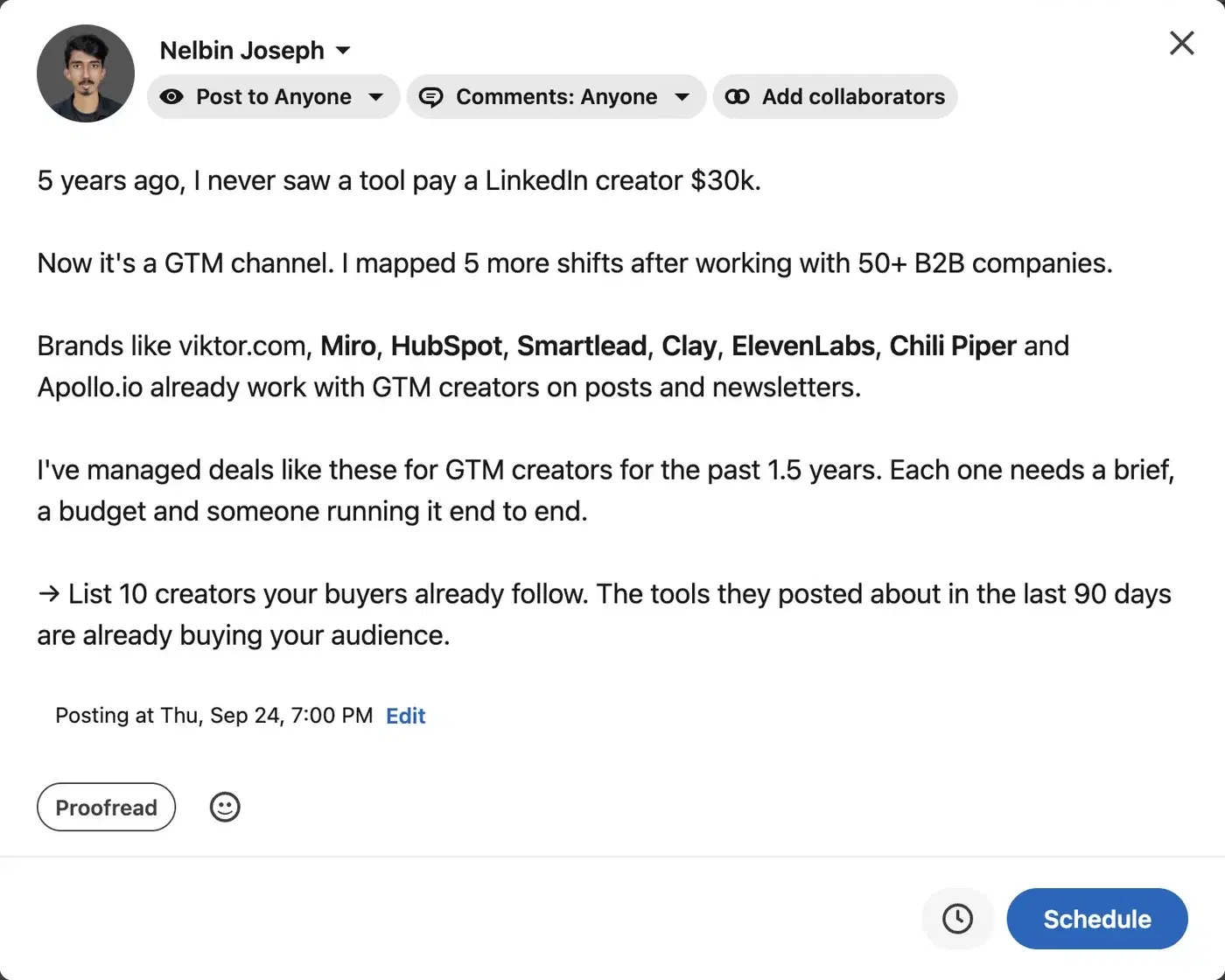
Task: Click Add collaborators button
Action: click(x=836, y=96)
